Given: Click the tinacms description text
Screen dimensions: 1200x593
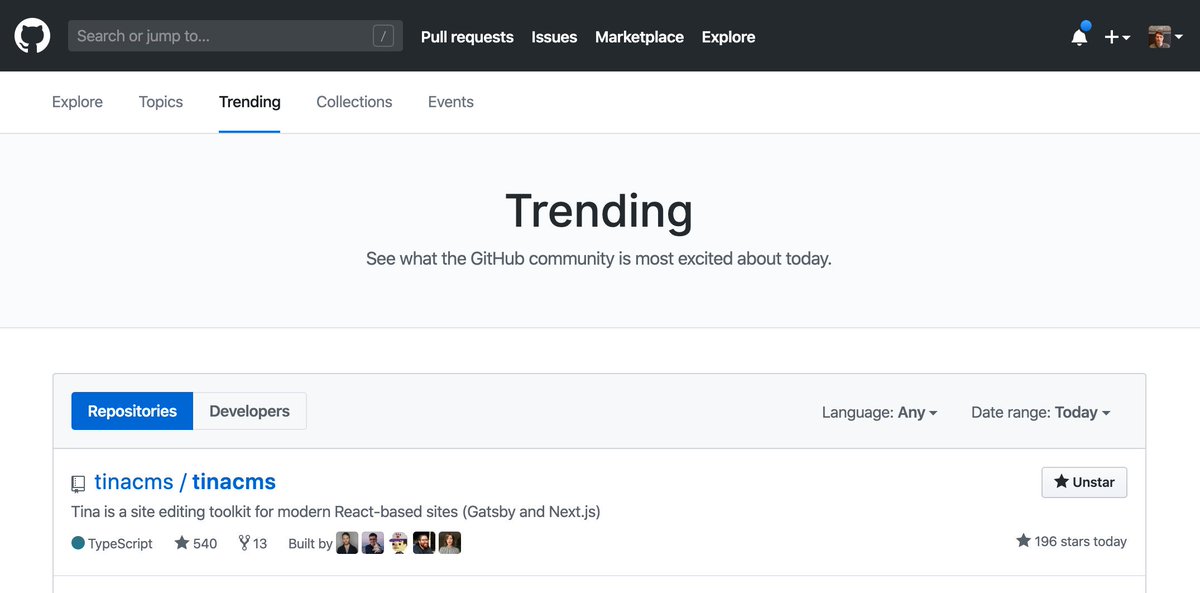Looking at the screenshot, I should tap(336, 512).
